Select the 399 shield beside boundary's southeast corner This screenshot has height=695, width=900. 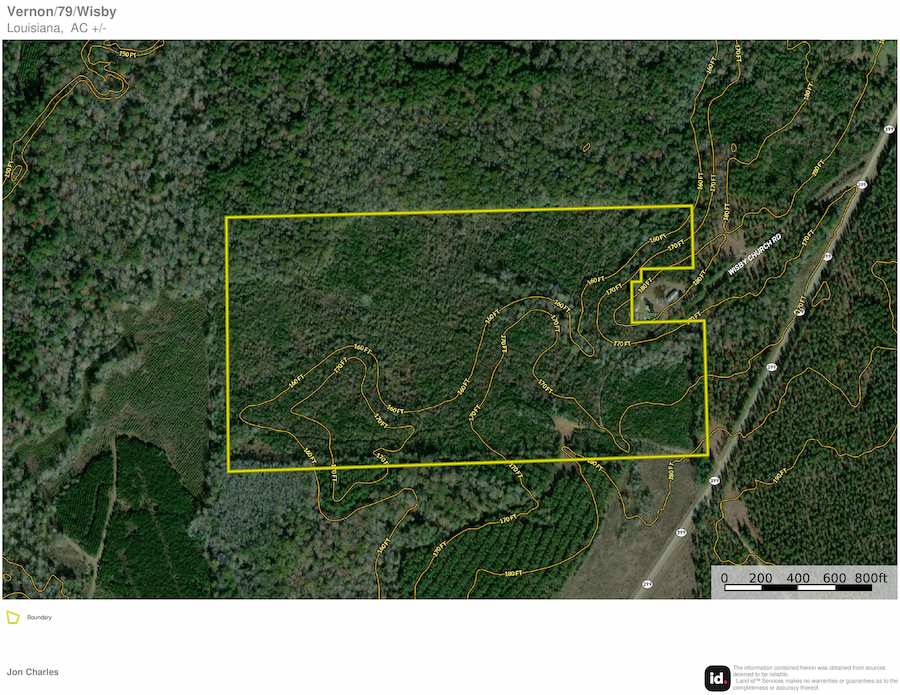714,479
